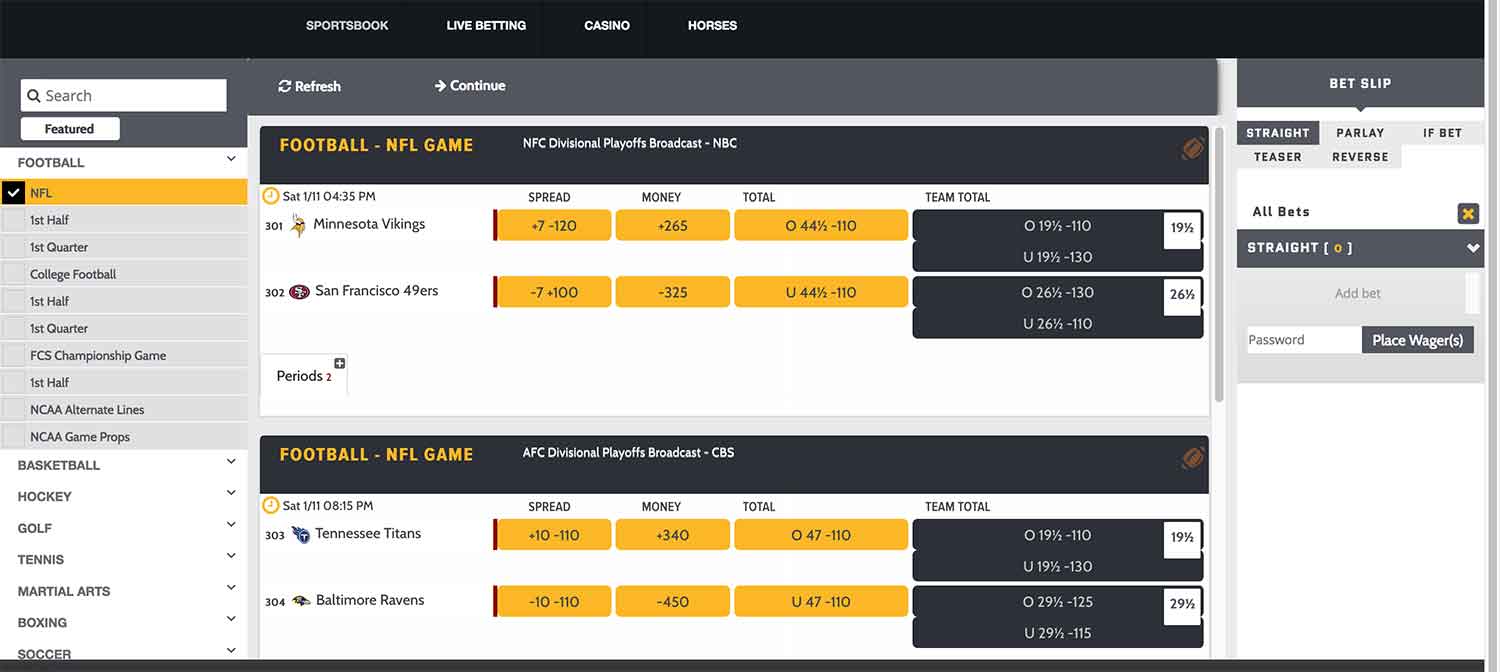The height and width of the screenshot is (672, 1500).
Task: Open the Sportsbook menu
Action: click(347, 26)
